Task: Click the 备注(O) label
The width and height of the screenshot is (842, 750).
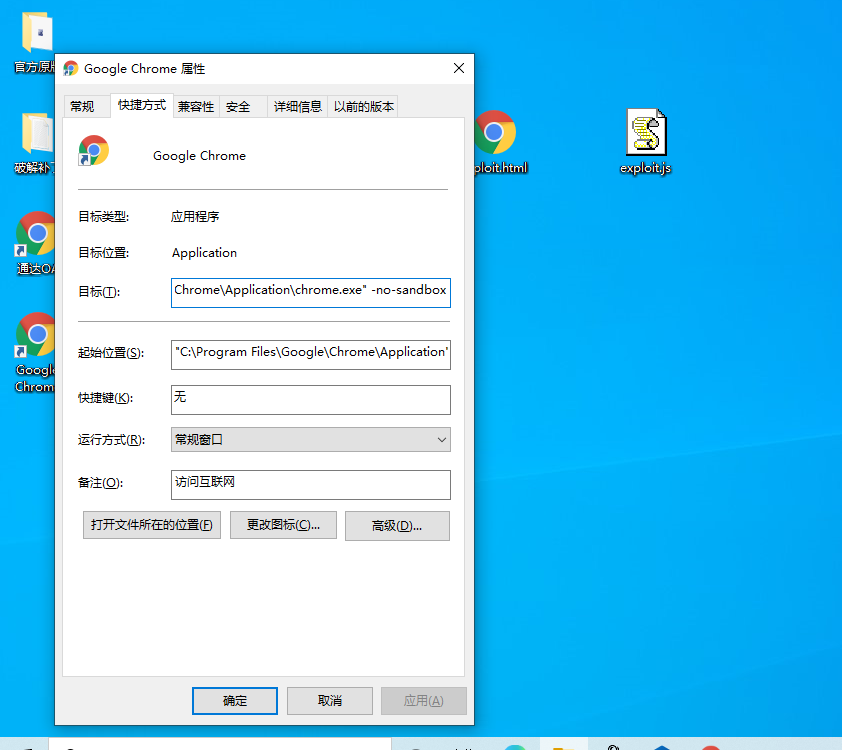Action: [100, 483]
